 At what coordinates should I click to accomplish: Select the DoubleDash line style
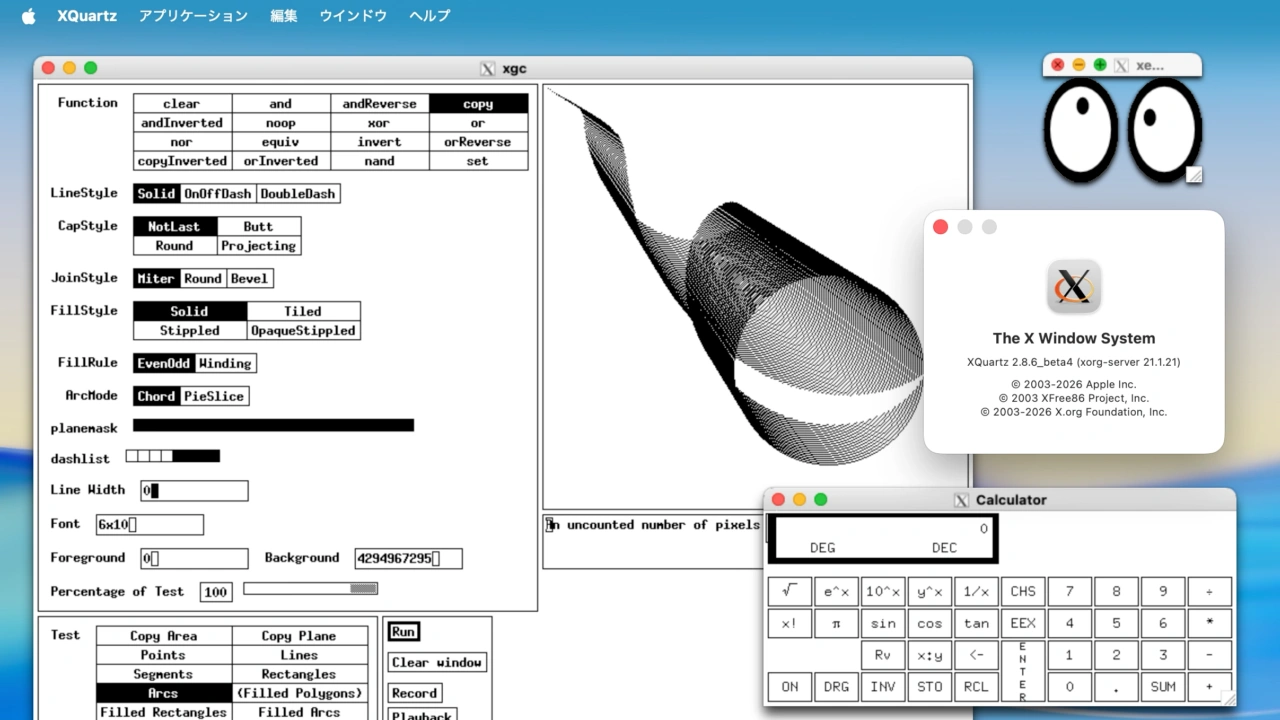(x=297, y=193)
